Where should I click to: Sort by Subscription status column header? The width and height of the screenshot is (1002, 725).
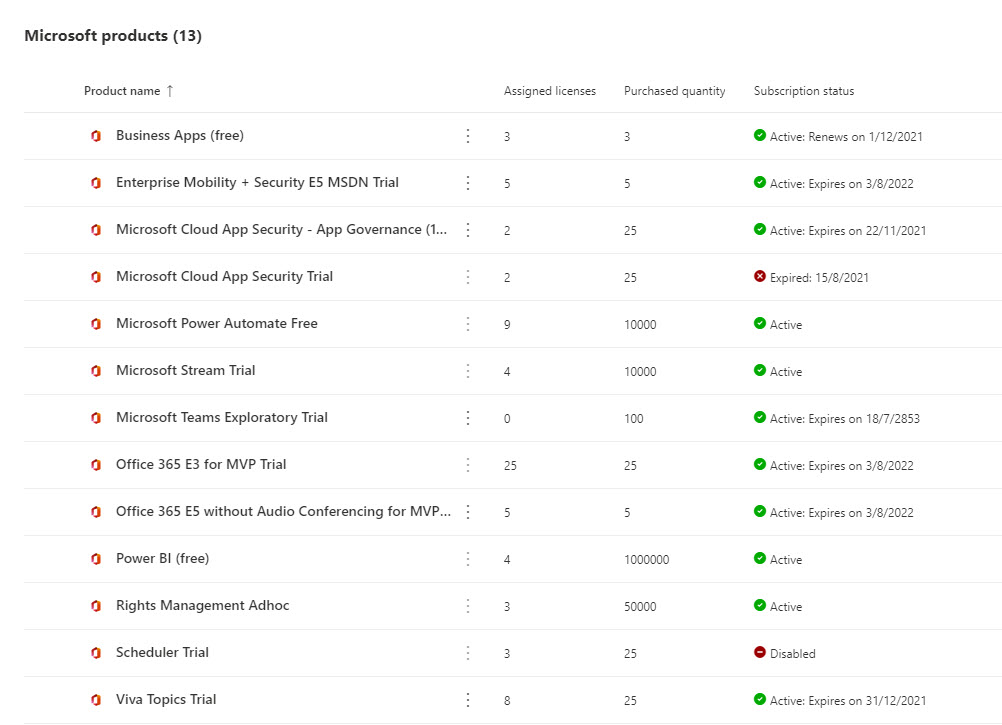coord(804,91)
